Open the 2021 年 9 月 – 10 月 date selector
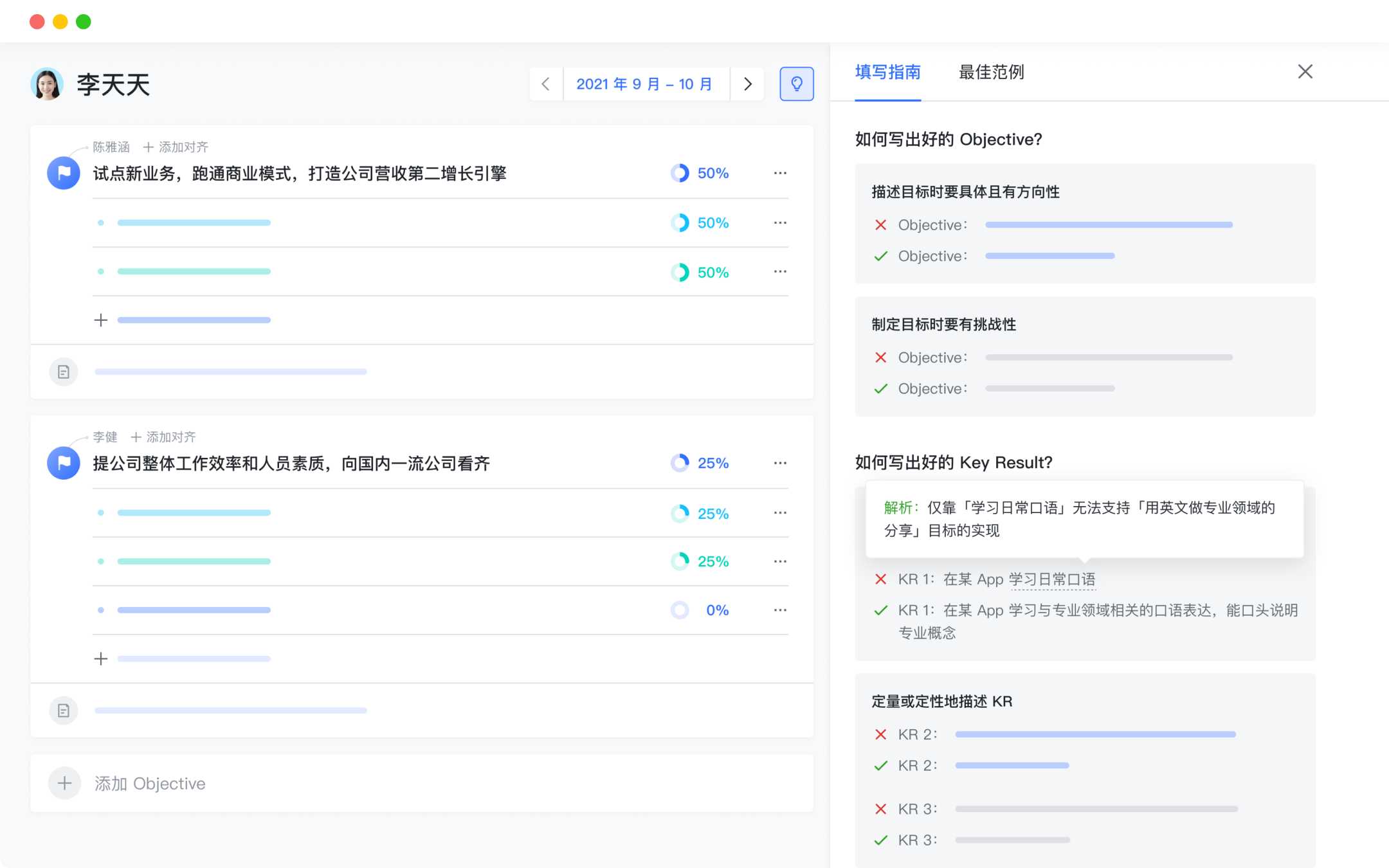The width and height of the screenshot is (1389, 868). point(646,84)
